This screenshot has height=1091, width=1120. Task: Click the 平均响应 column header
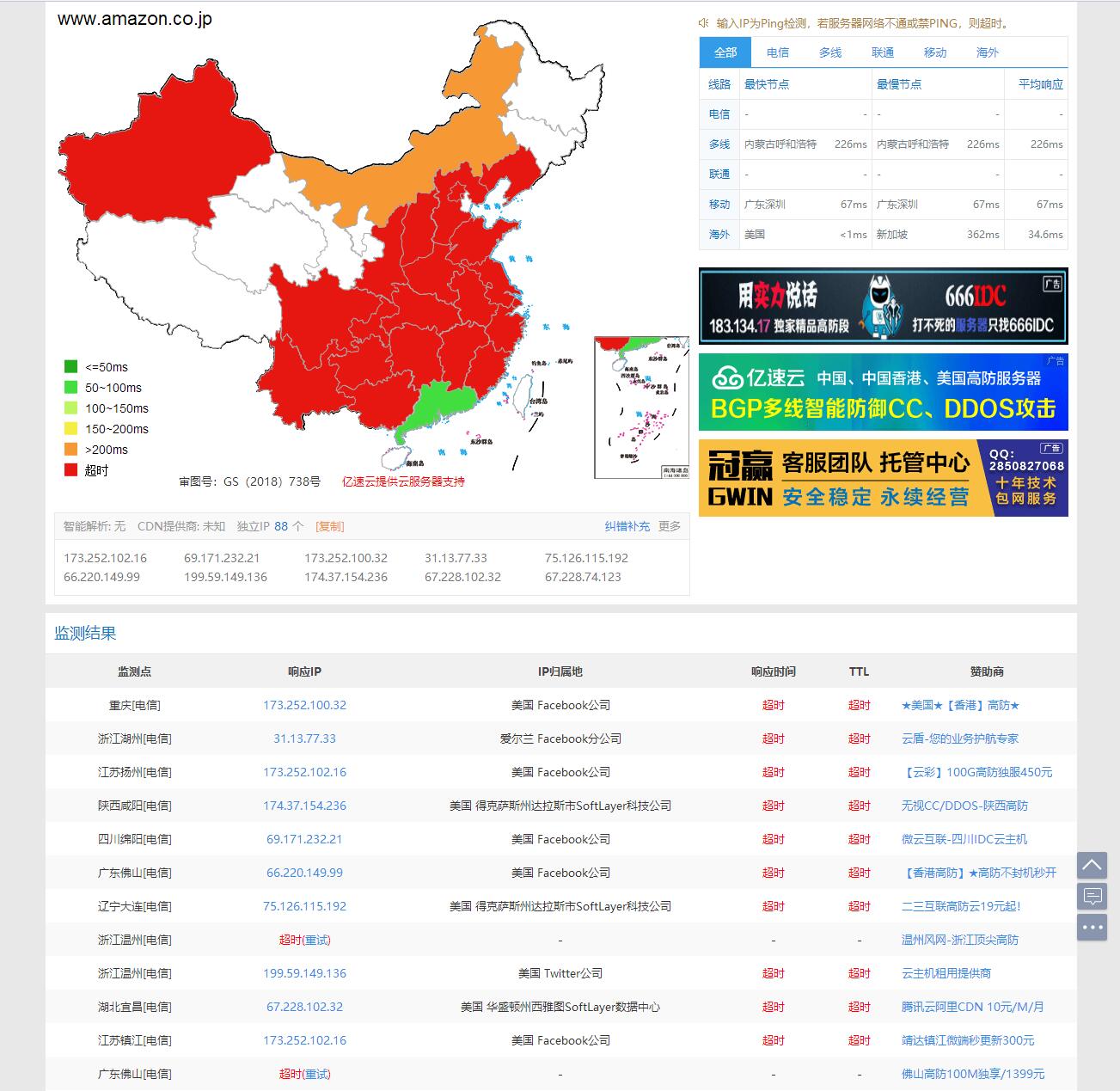[1041, 84]
